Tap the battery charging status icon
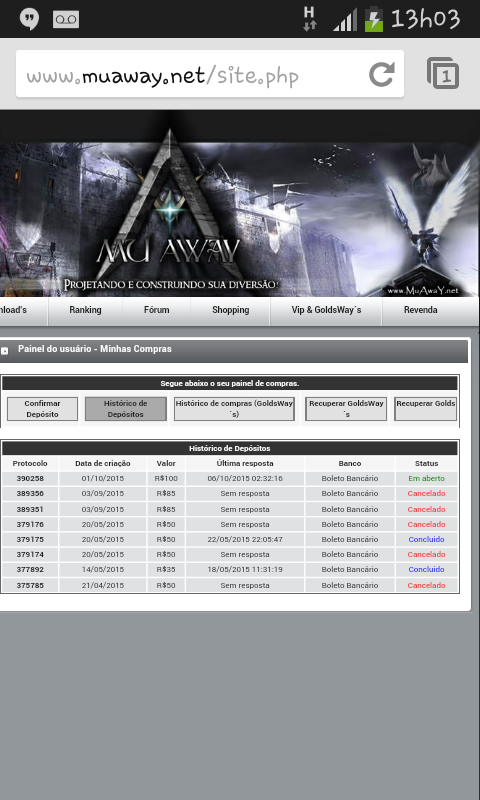Screen dimensions: 480x800 tap(373, 19)
